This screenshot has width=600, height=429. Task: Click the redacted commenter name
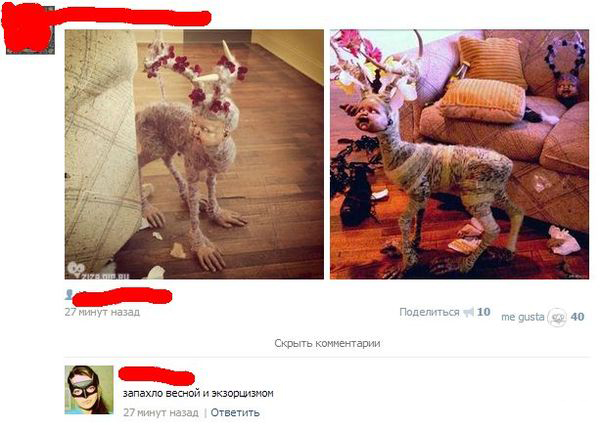[x=157, y=376]
